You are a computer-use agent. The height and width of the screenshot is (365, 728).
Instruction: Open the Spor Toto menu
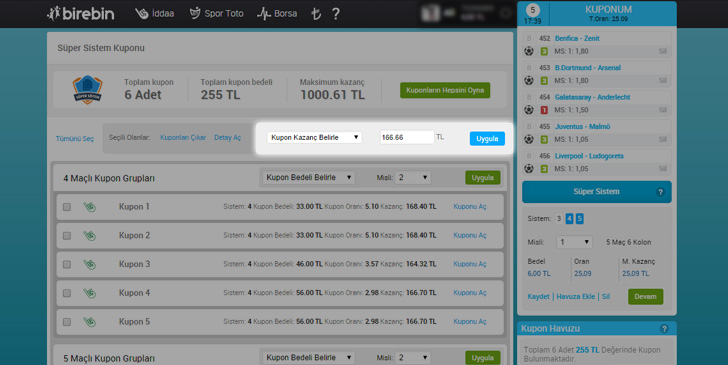pyautogui.click(x=216, y=13)
